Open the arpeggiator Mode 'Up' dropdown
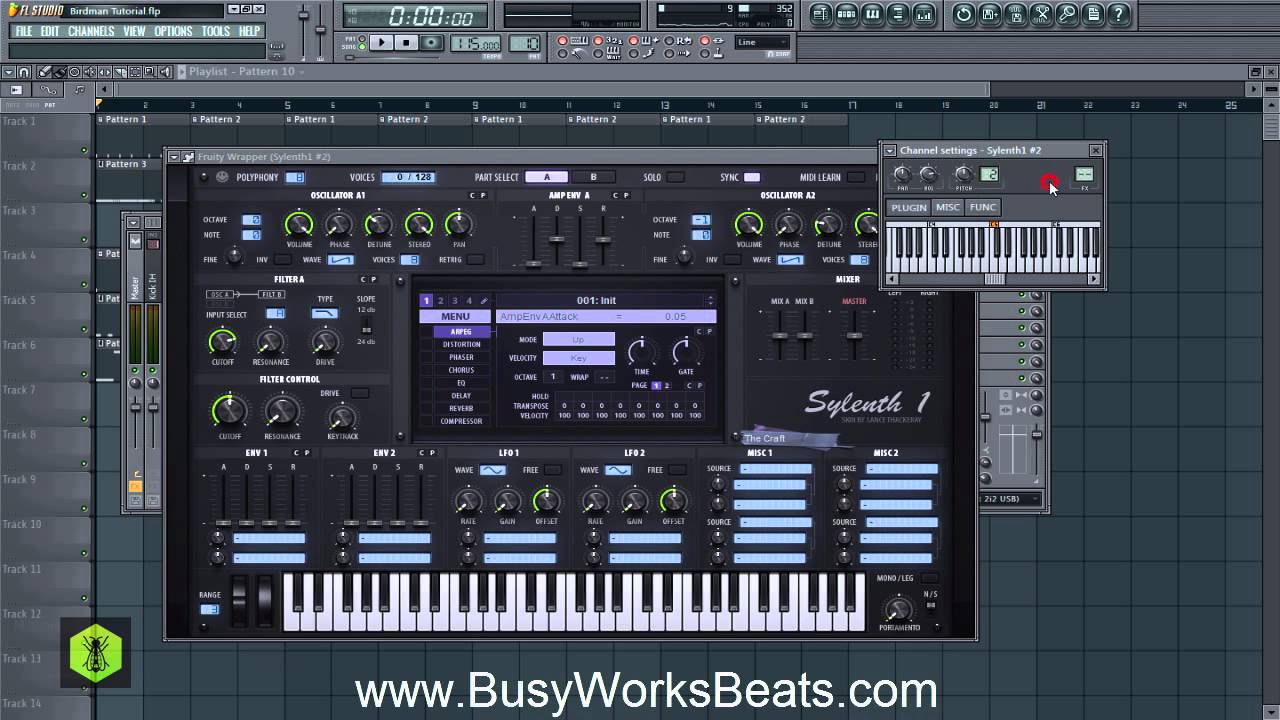The image size is (1280, 720). [579, 339]
